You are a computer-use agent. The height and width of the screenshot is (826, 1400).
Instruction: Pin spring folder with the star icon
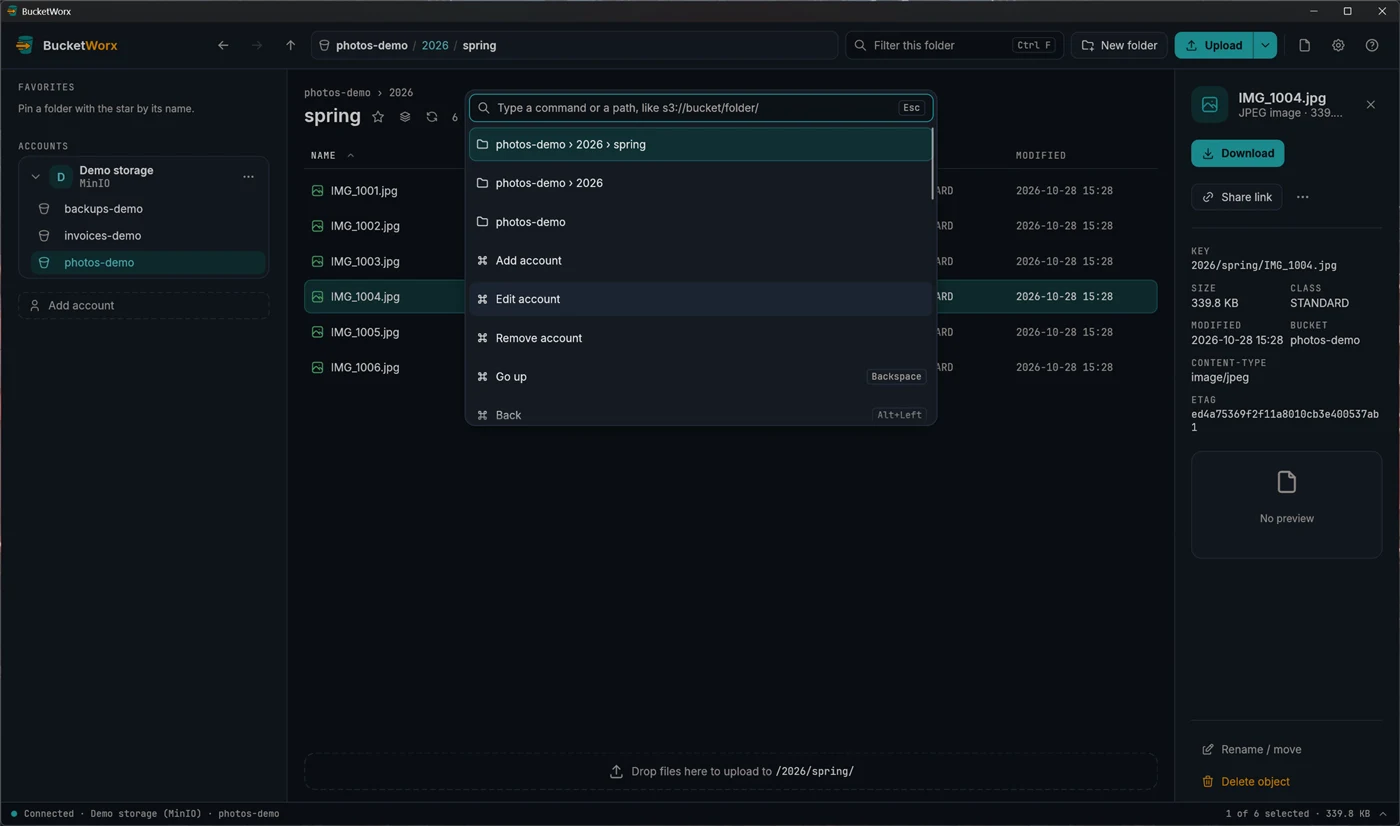378,117
